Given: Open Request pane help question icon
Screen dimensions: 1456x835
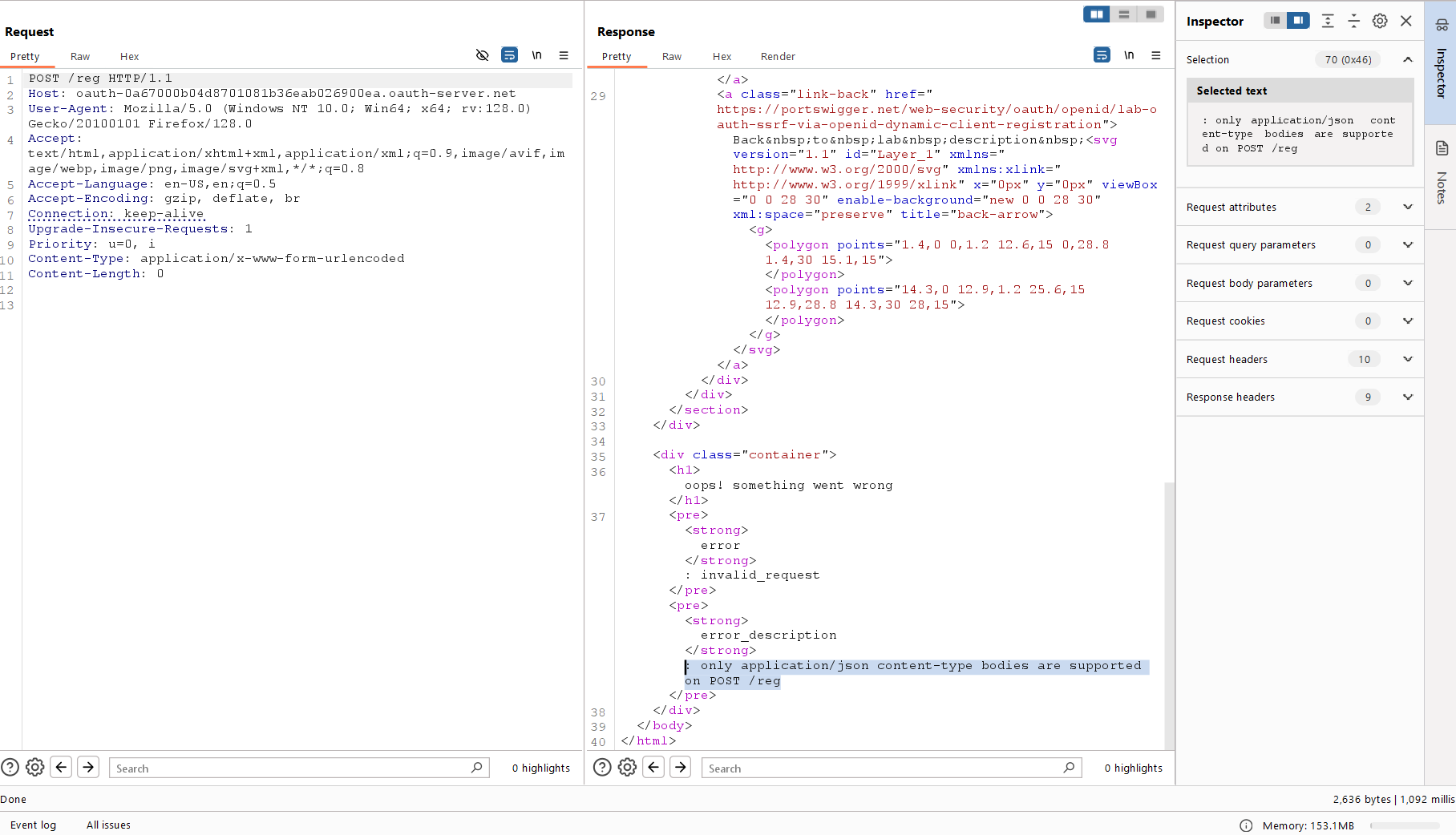Looking at the screenshot, I should [x=10, y=768].
